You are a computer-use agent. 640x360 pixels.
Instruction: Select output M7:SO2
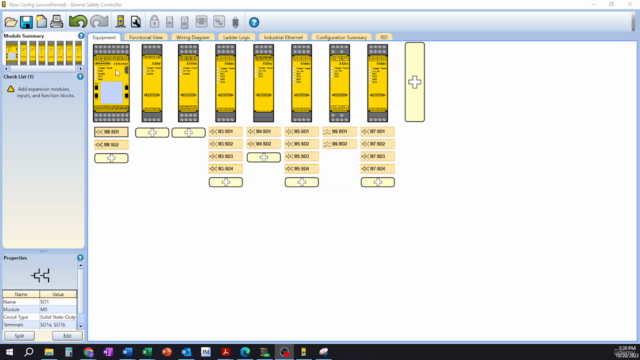point(378,144)
